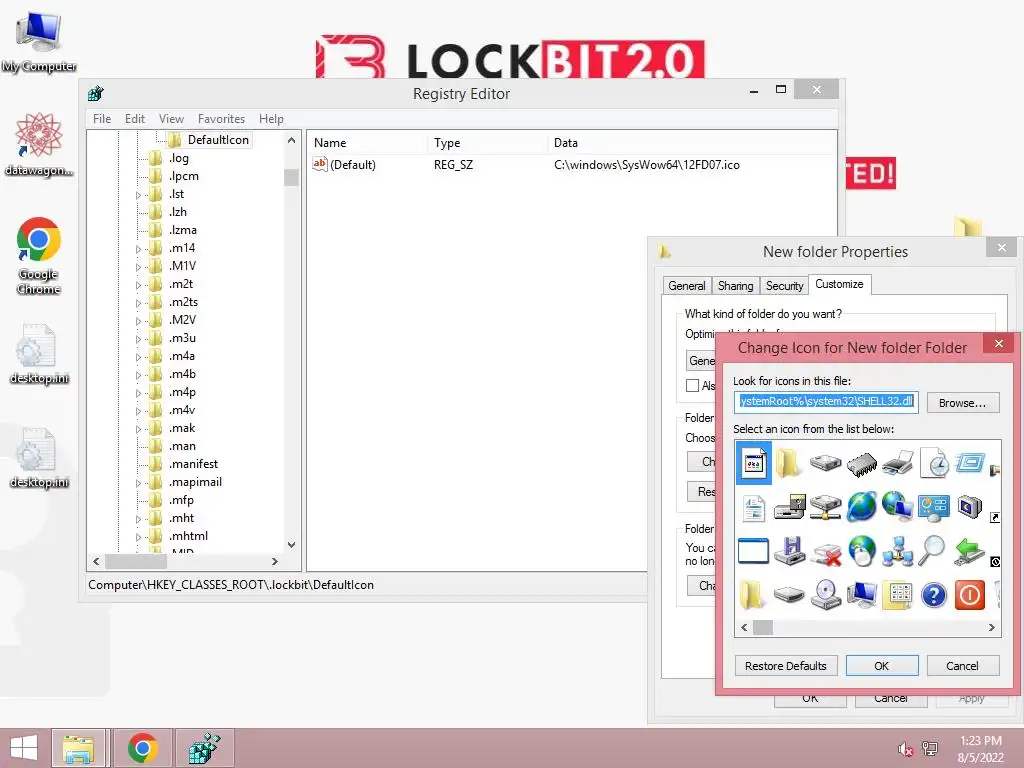
Task: Select the selected application window icon
Action: pyautogui.click(x=754, y=463)
